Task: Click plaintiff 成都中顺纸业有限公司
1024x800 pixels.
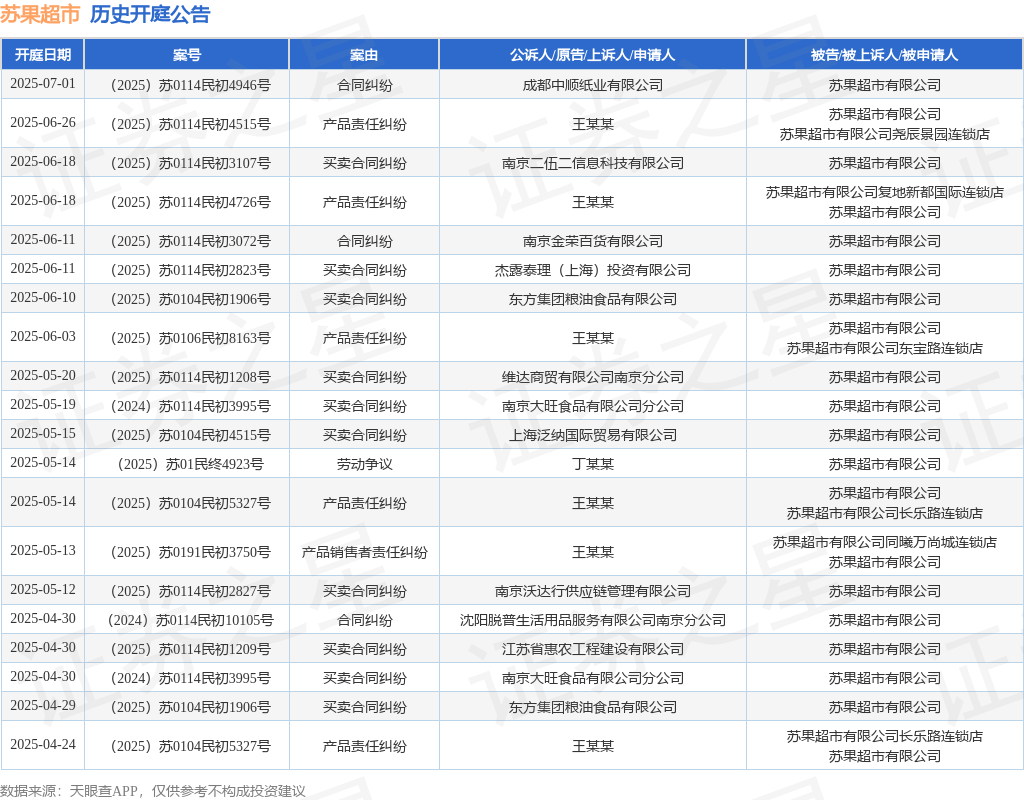Action: click(x=592, y=85)
